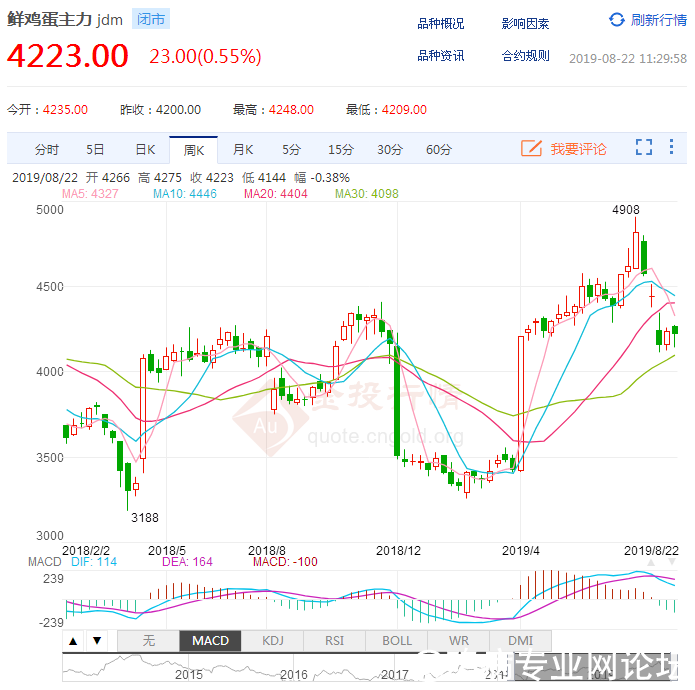This screenshot has height=690, width=695.
Task: Select the 5分 interval tab
Action: point(291,150)
